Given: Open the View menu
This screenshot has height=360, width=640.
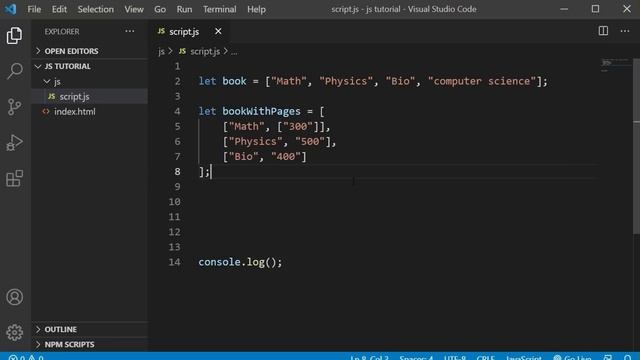Looking at the screenshot, I should (134, 9).
